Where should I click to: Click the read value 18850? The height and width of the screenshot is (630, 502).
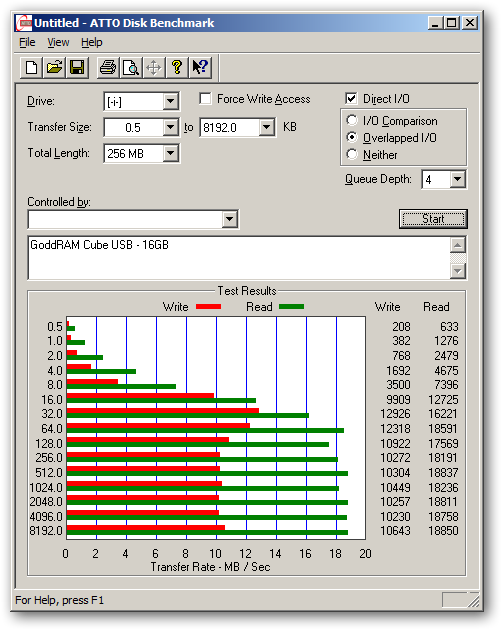pyautogui.click(x=443, y=531)
